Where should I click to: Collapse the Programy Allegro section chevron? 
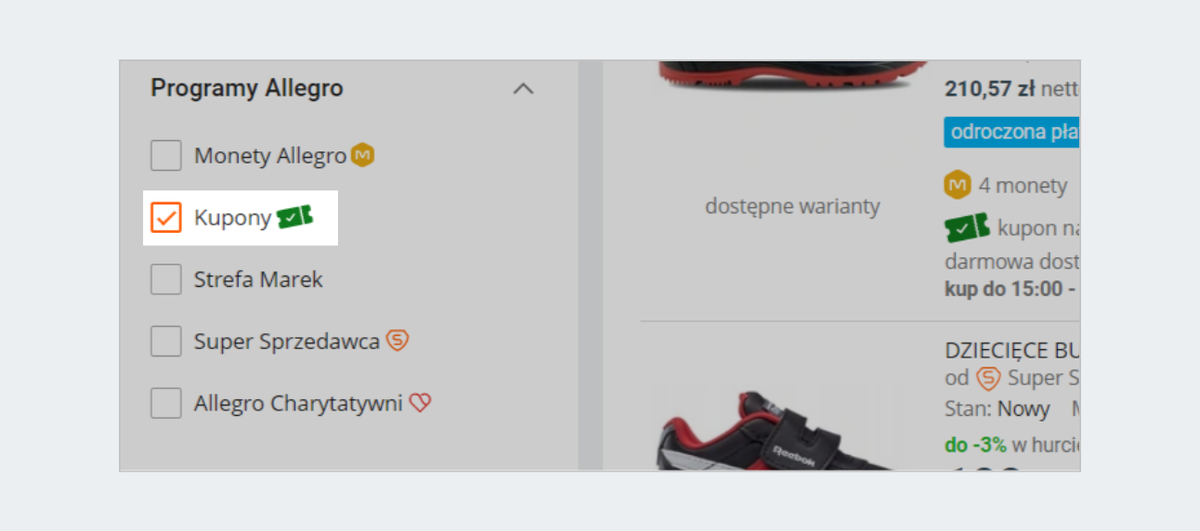(x=523, y=88)
